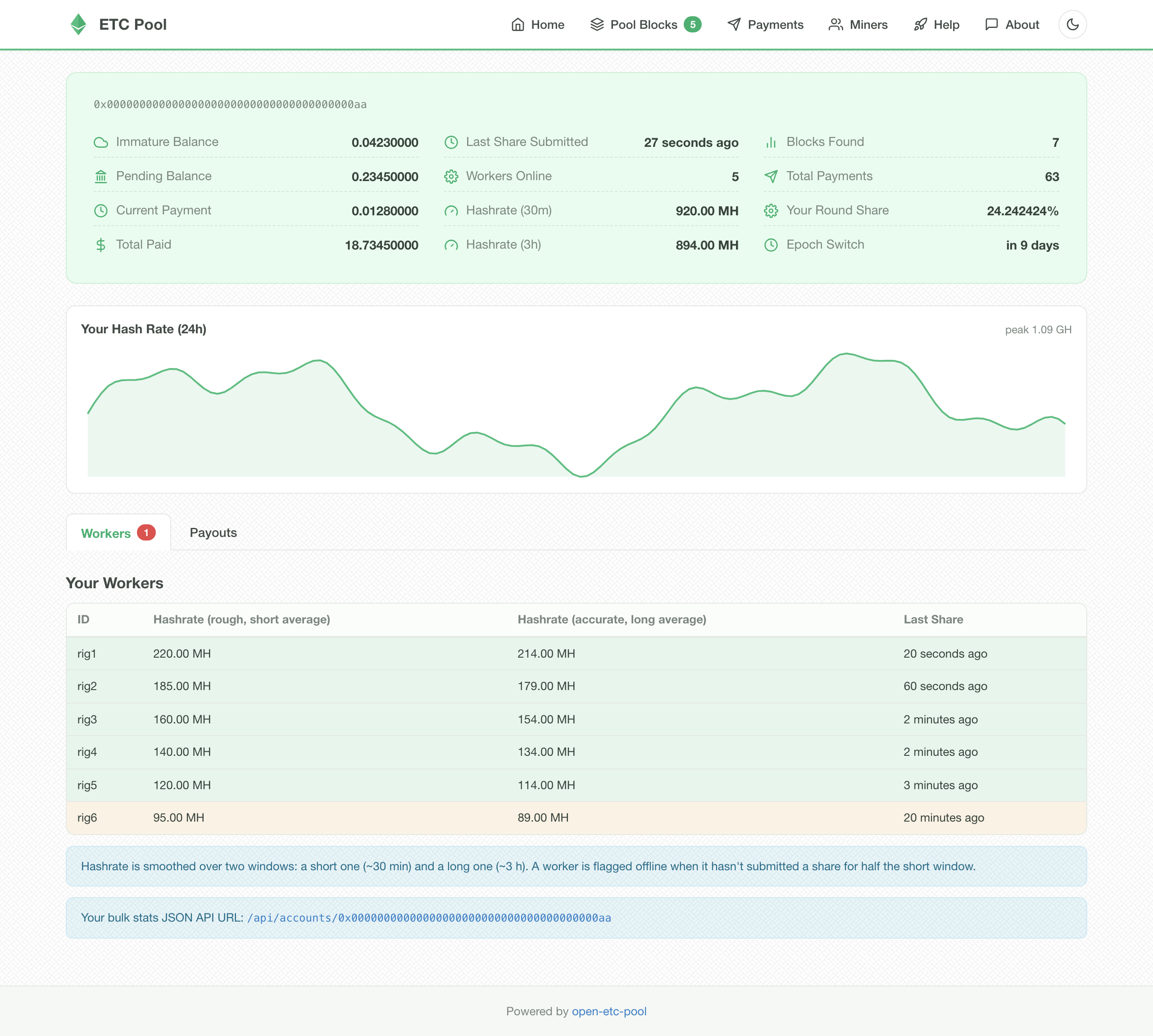
Task: Open the Home navigation item
Action: (x=538, y=24)
